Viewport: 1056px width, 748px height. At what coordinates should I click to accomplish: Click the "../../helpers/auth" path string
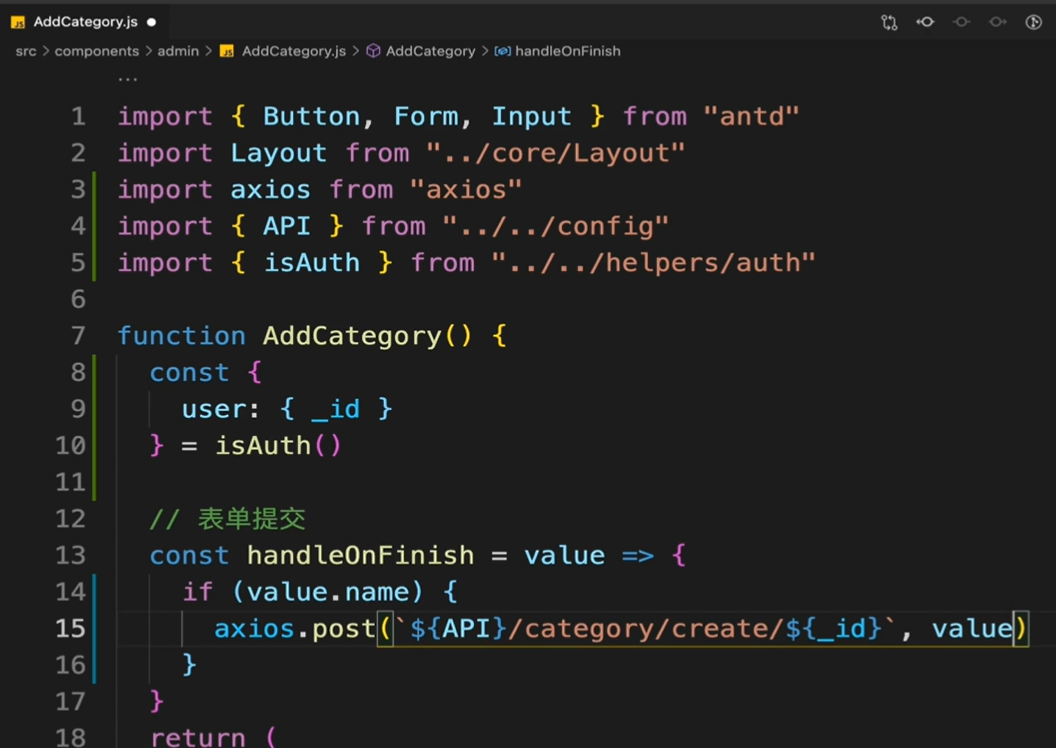pyautogui.click(x=653, y=263)
